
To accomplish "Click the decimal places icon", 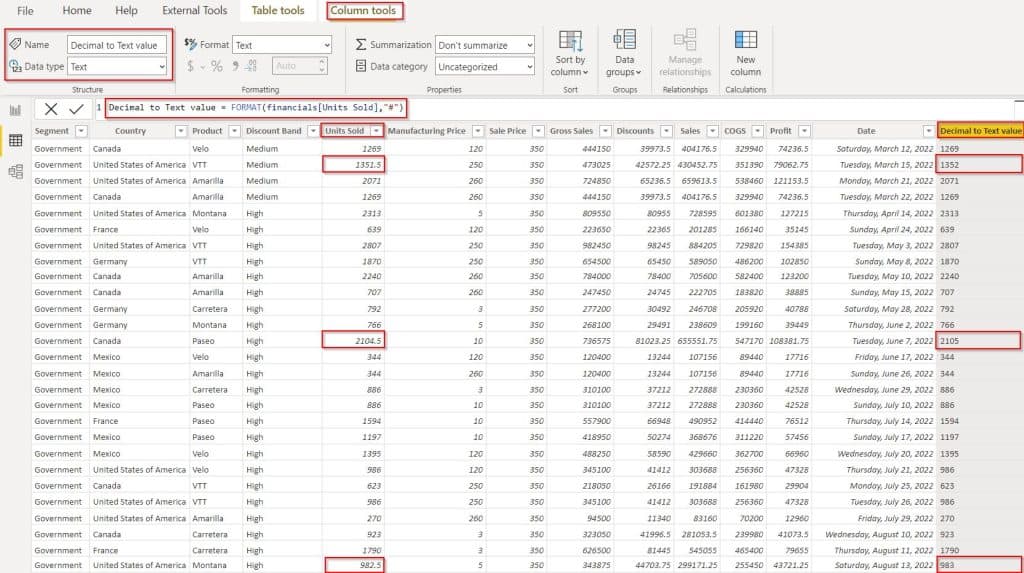I will pos(252,66).
